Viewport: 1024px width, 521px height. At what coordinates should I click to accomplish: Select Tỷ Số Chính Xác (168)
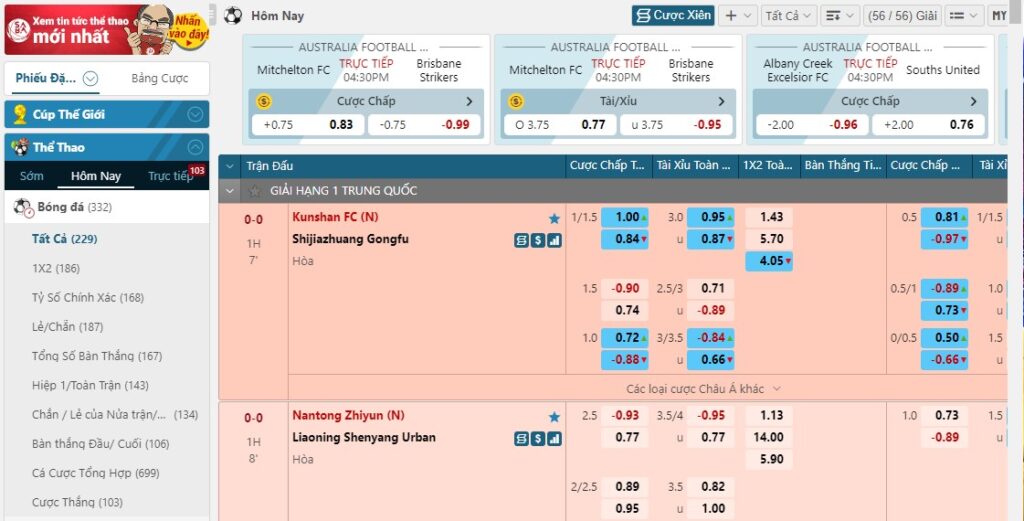pyautogui.click(x=88, y=298)
